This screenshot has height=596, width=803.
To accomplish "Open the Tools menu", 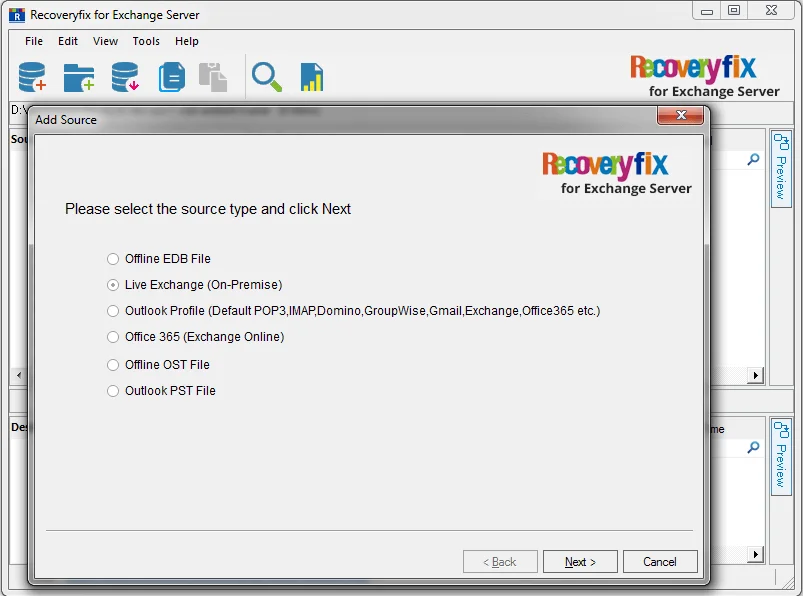I will pyautogui.click(x=146, y=41).
